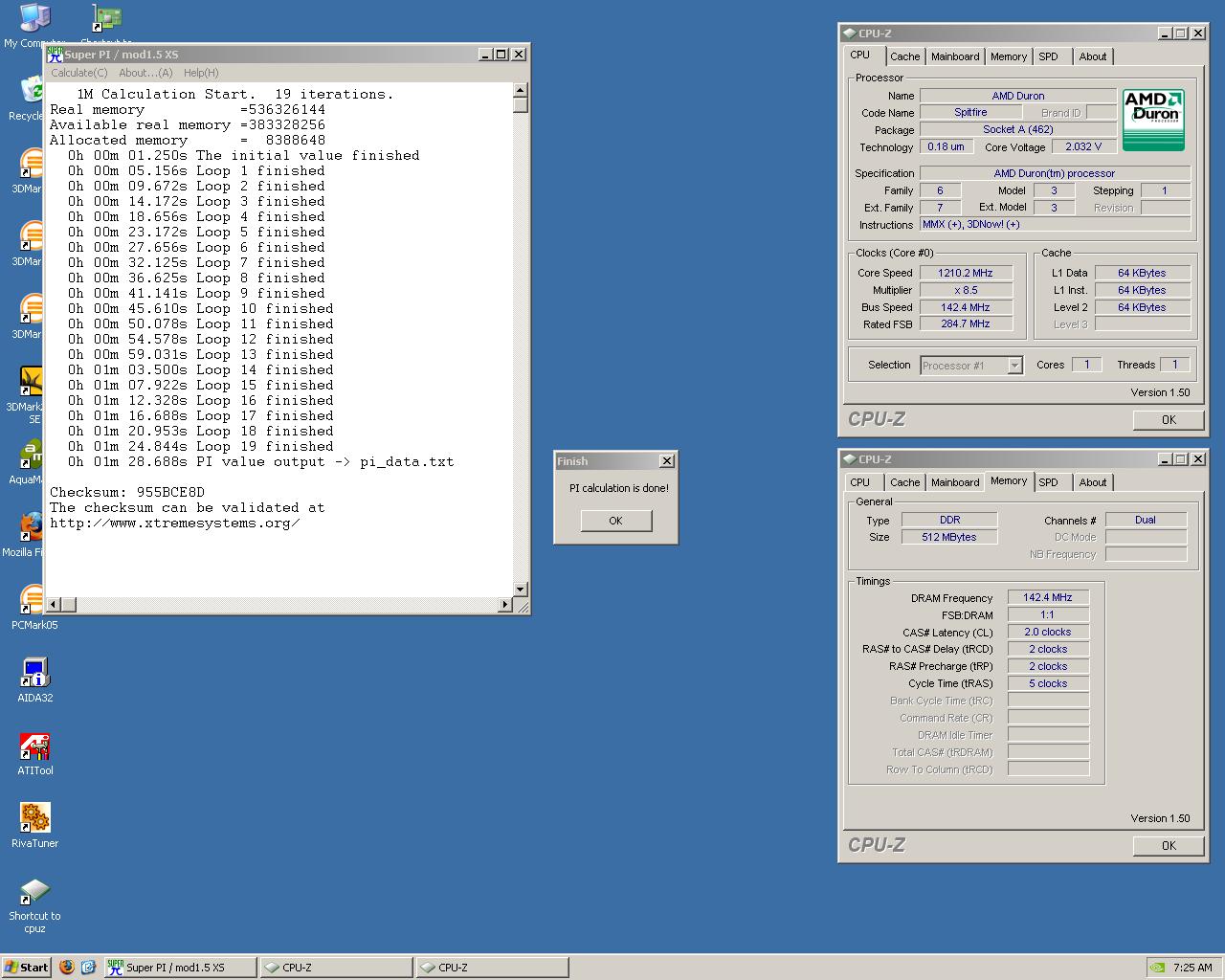Select the PCMark05 desktop shortcut
1225x980 pixels.
(x=33, y=607)
